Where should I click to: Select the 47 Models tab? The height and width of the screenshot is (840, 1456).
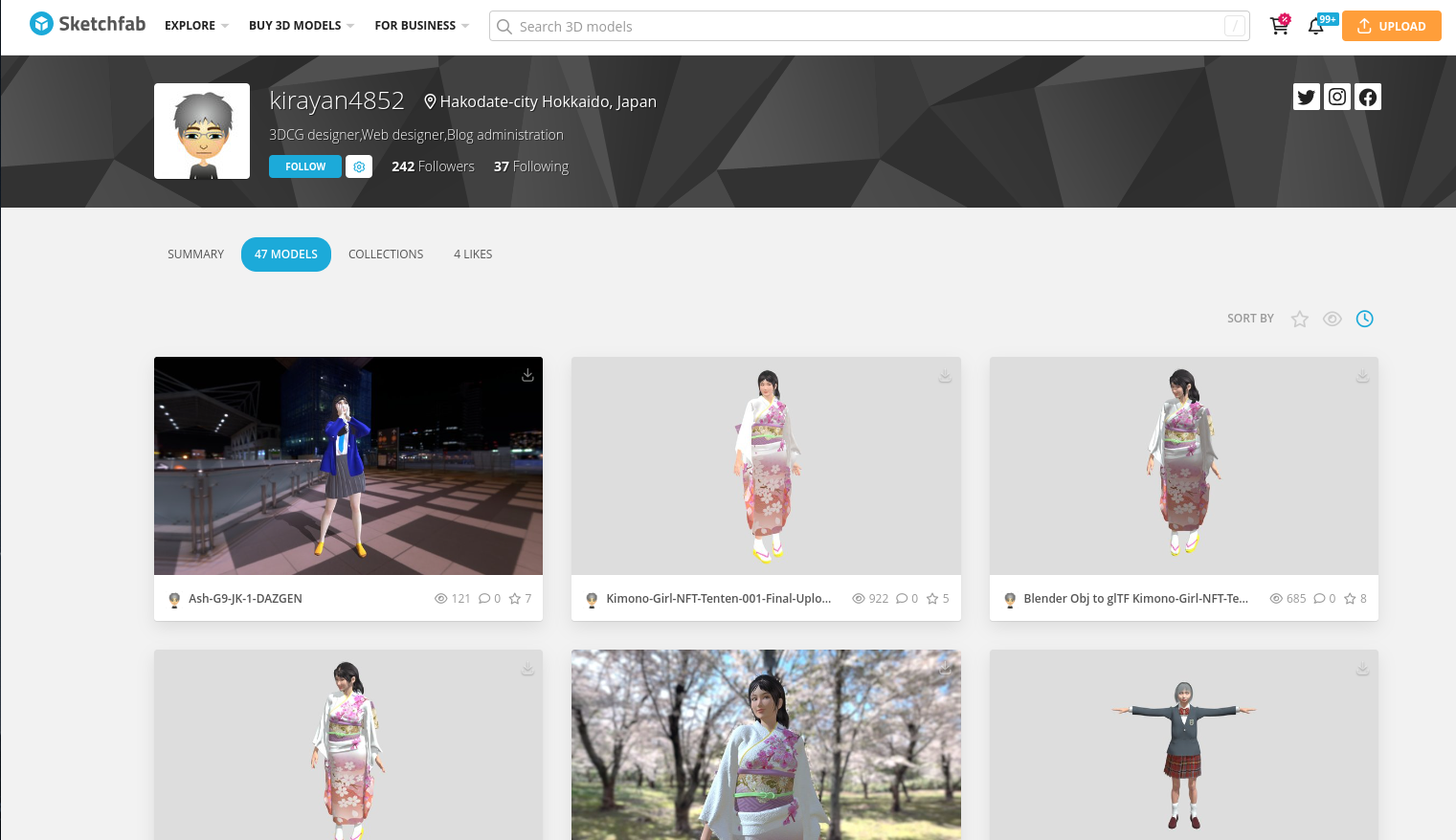click(286, 254)
